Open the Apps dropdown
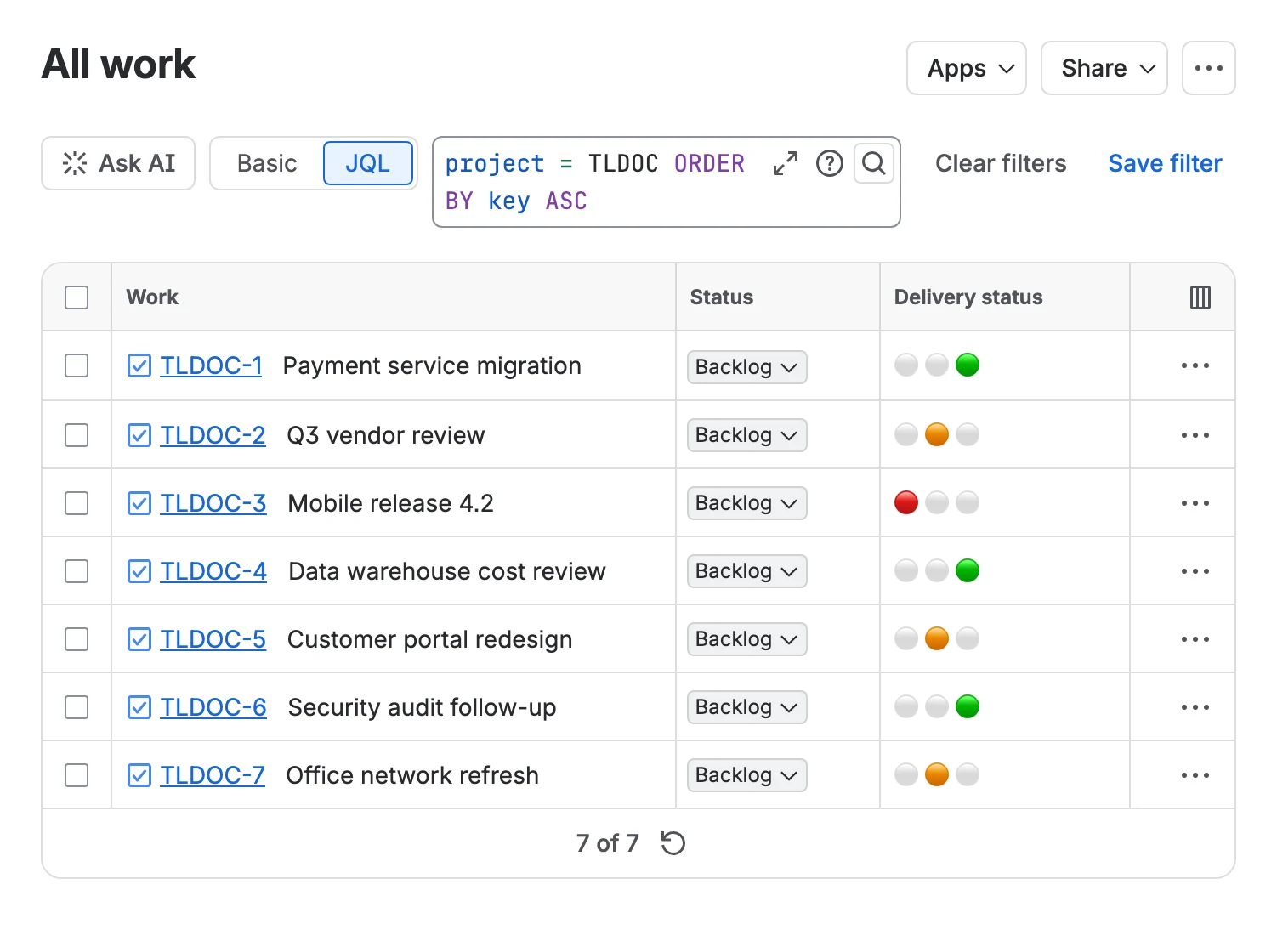 point(967,68)
